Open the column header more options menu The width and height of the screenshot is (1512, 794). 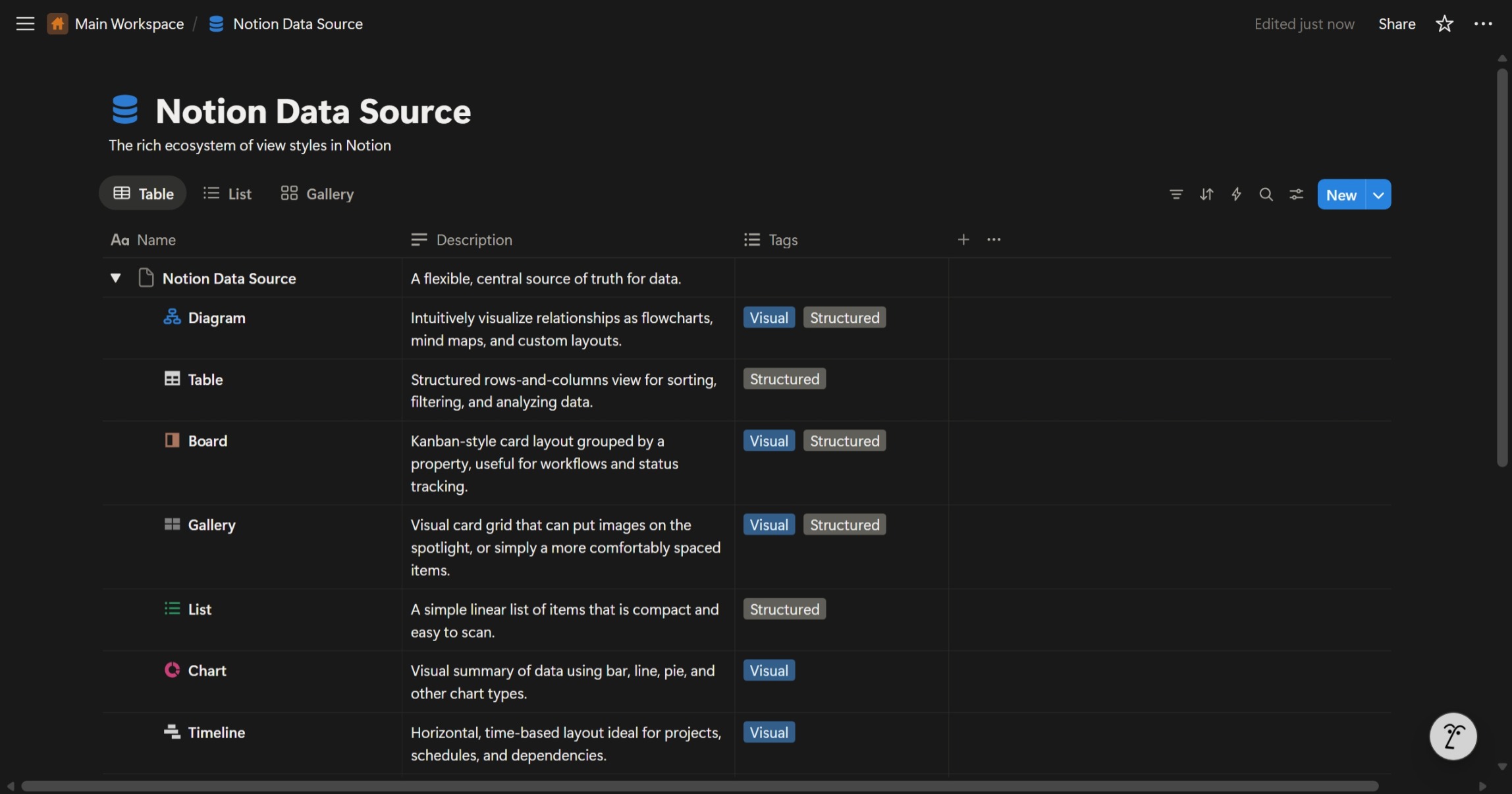(x=994, y=240)
